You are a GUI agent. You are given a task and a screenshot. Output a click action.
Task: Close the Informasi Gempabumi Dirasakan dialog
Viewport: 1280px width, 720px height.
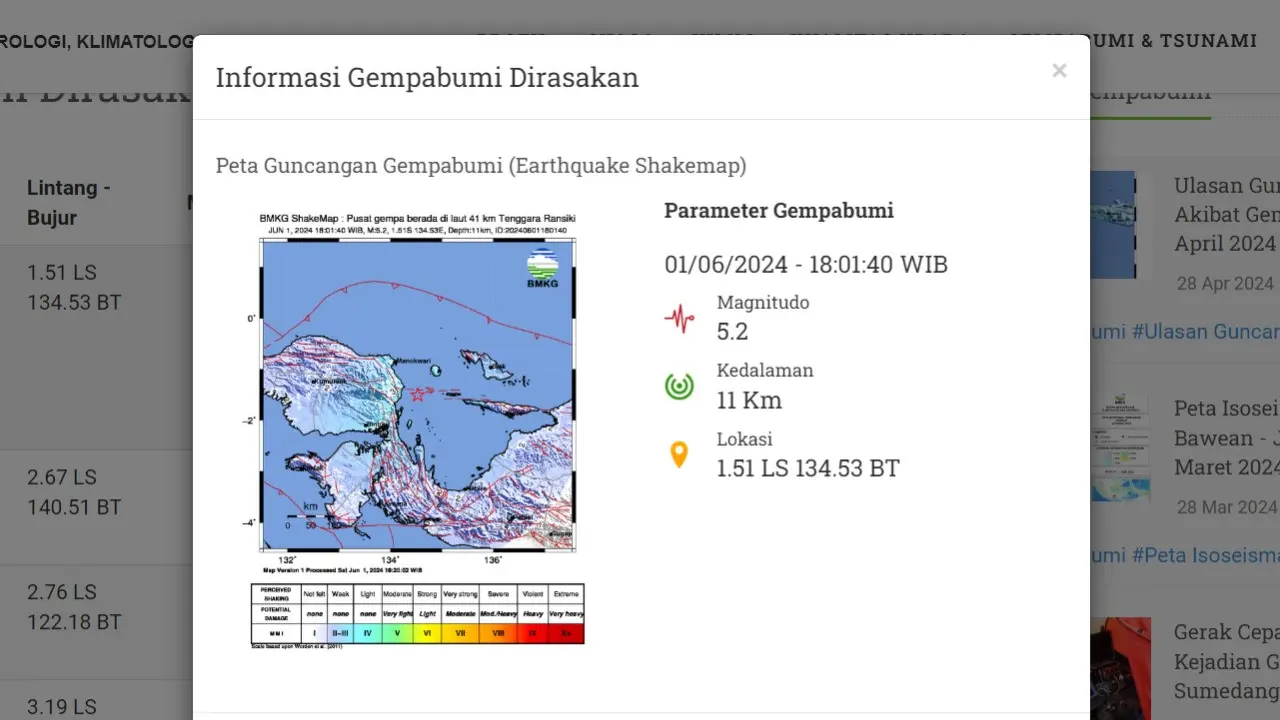tap(1059, 71)
